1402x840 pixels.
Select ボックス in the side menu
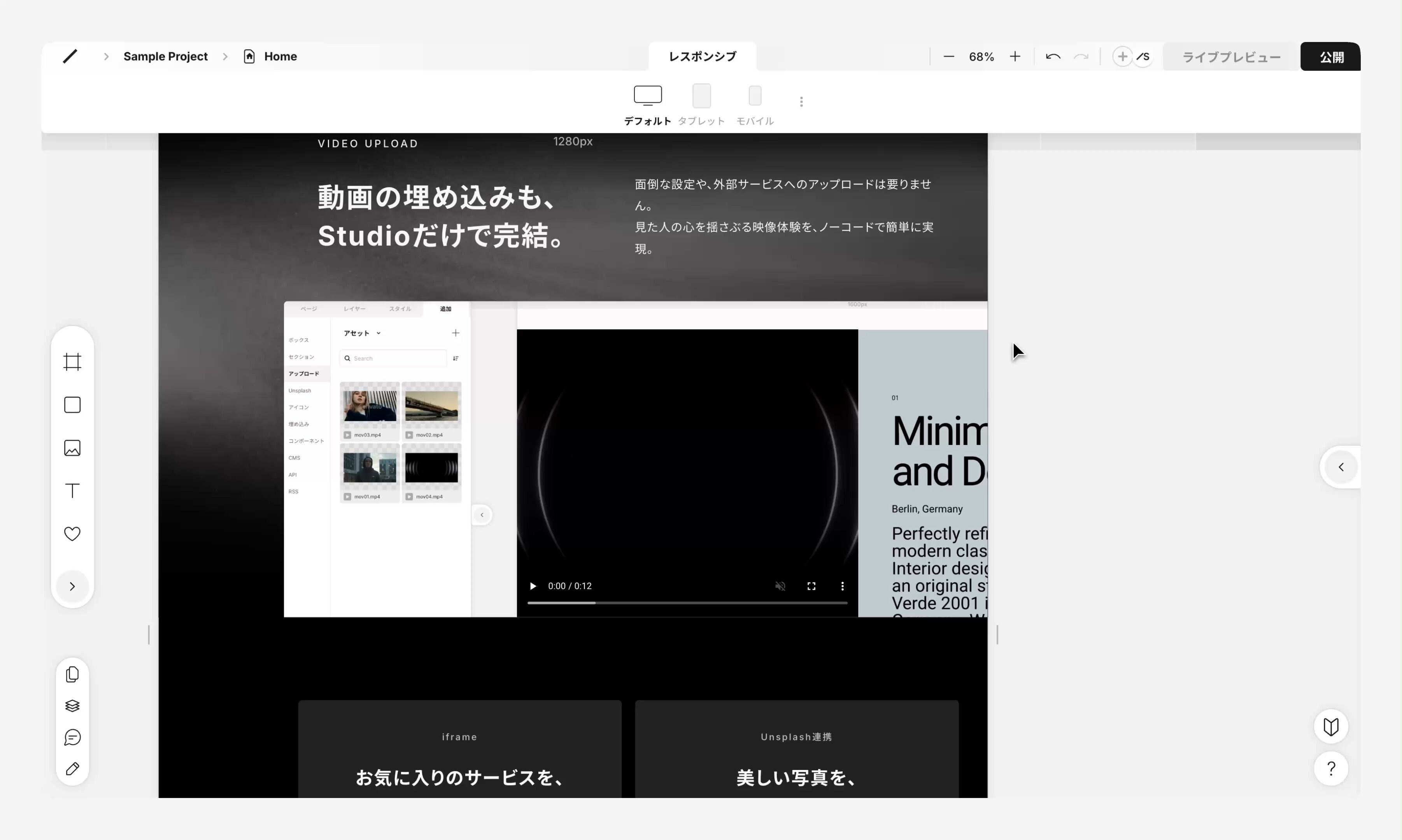298,340
